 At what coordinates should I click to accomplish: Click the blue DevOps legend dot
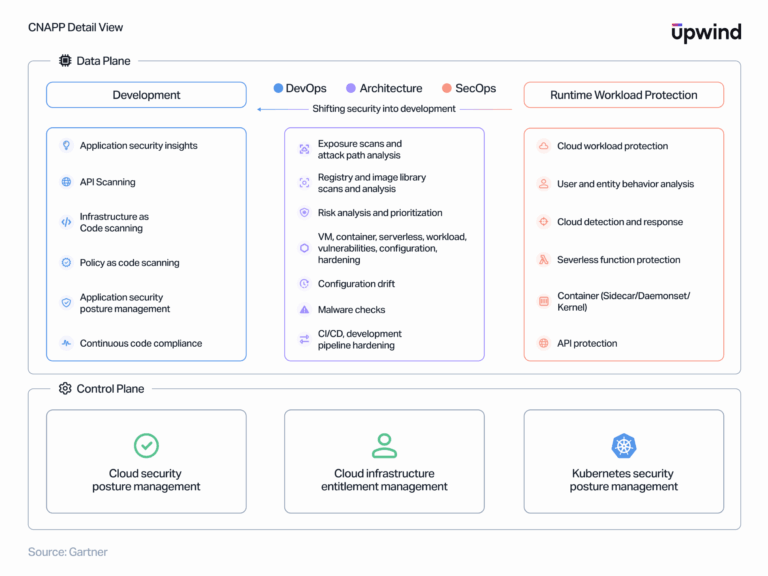coord(278,88)
